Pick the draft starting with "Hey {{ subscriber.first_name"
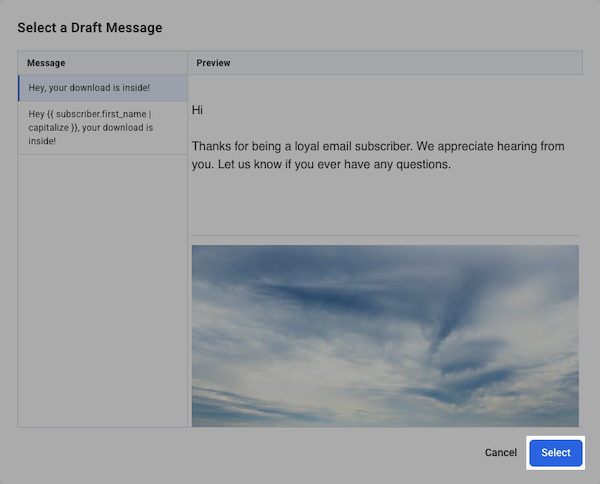This screenshot has width=600, height=484. (x=90, y=128)
